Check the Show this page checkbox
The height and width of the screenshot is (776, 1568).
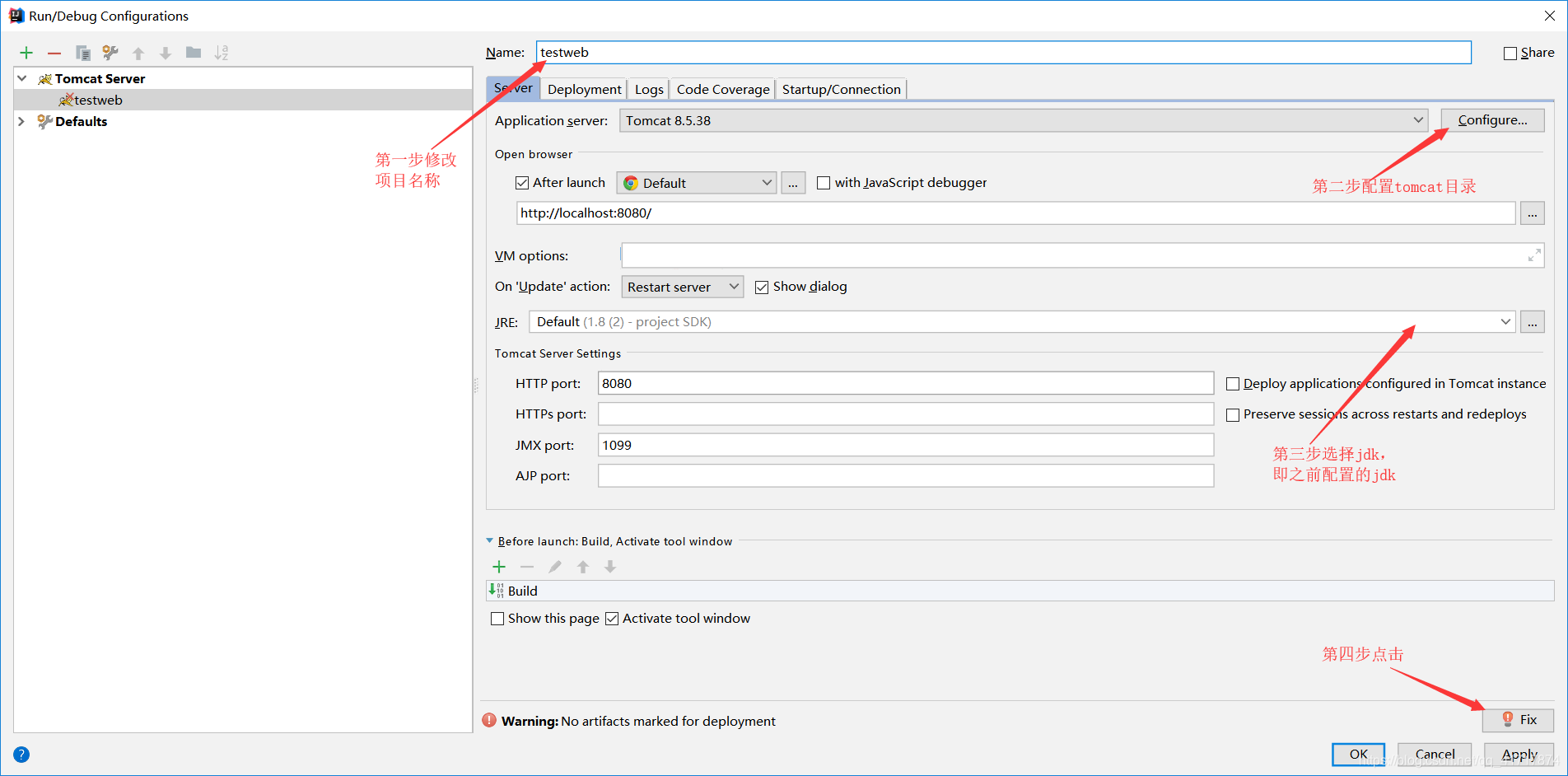(x=497, y=619)
